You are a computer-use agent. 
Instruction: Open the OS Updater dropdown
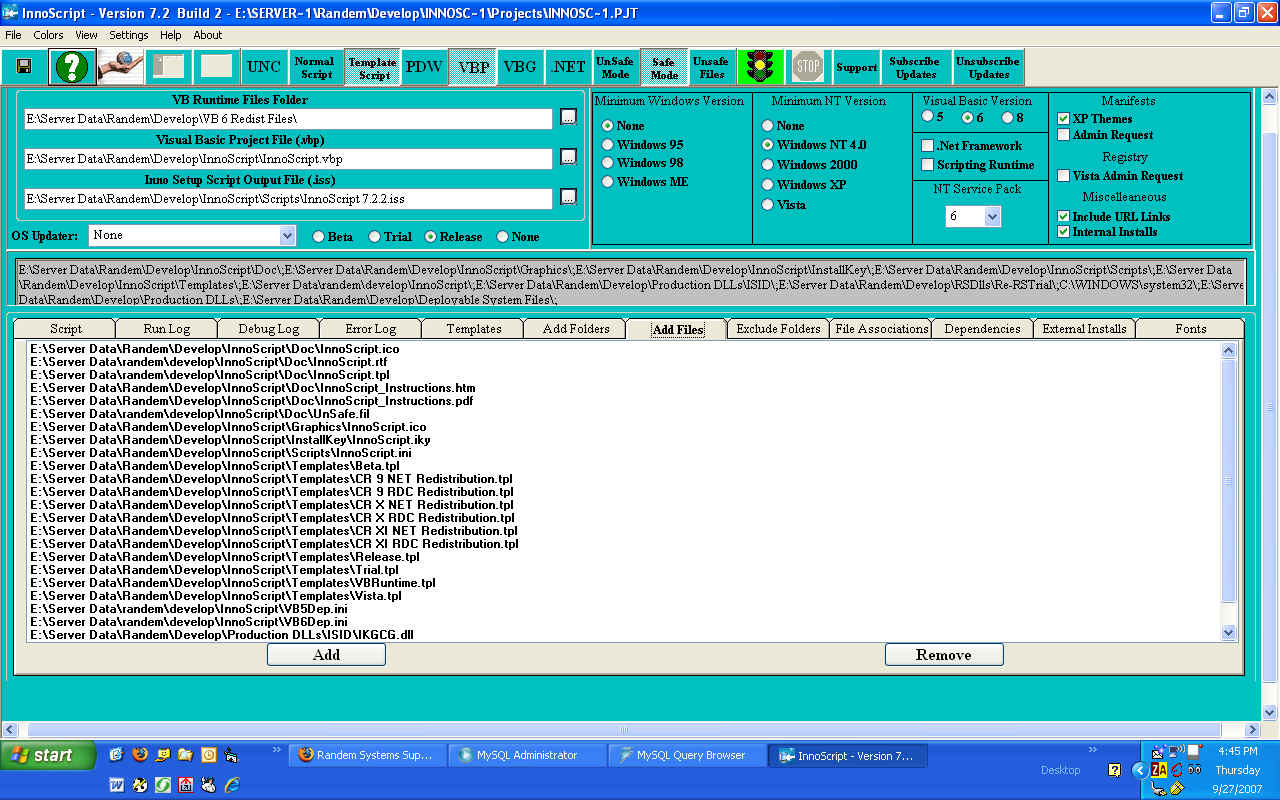tap(287, 235)
